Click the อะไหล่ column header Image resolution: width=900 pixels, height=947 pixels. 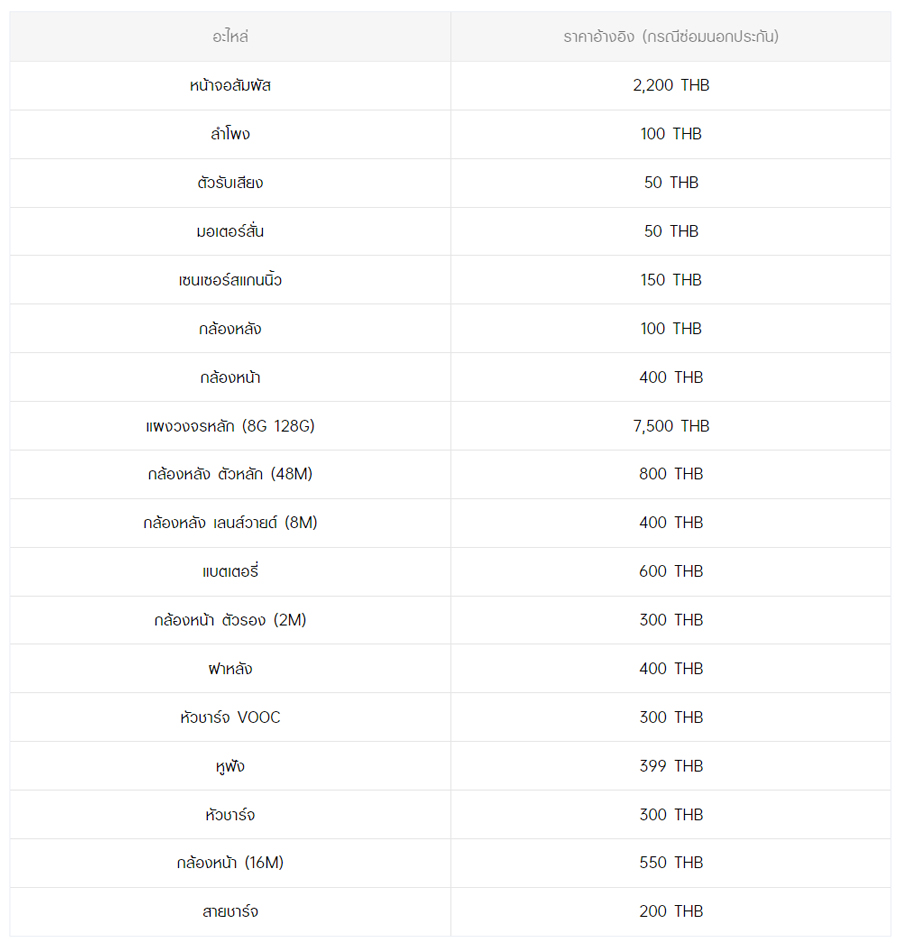click(x=230, y=37)
